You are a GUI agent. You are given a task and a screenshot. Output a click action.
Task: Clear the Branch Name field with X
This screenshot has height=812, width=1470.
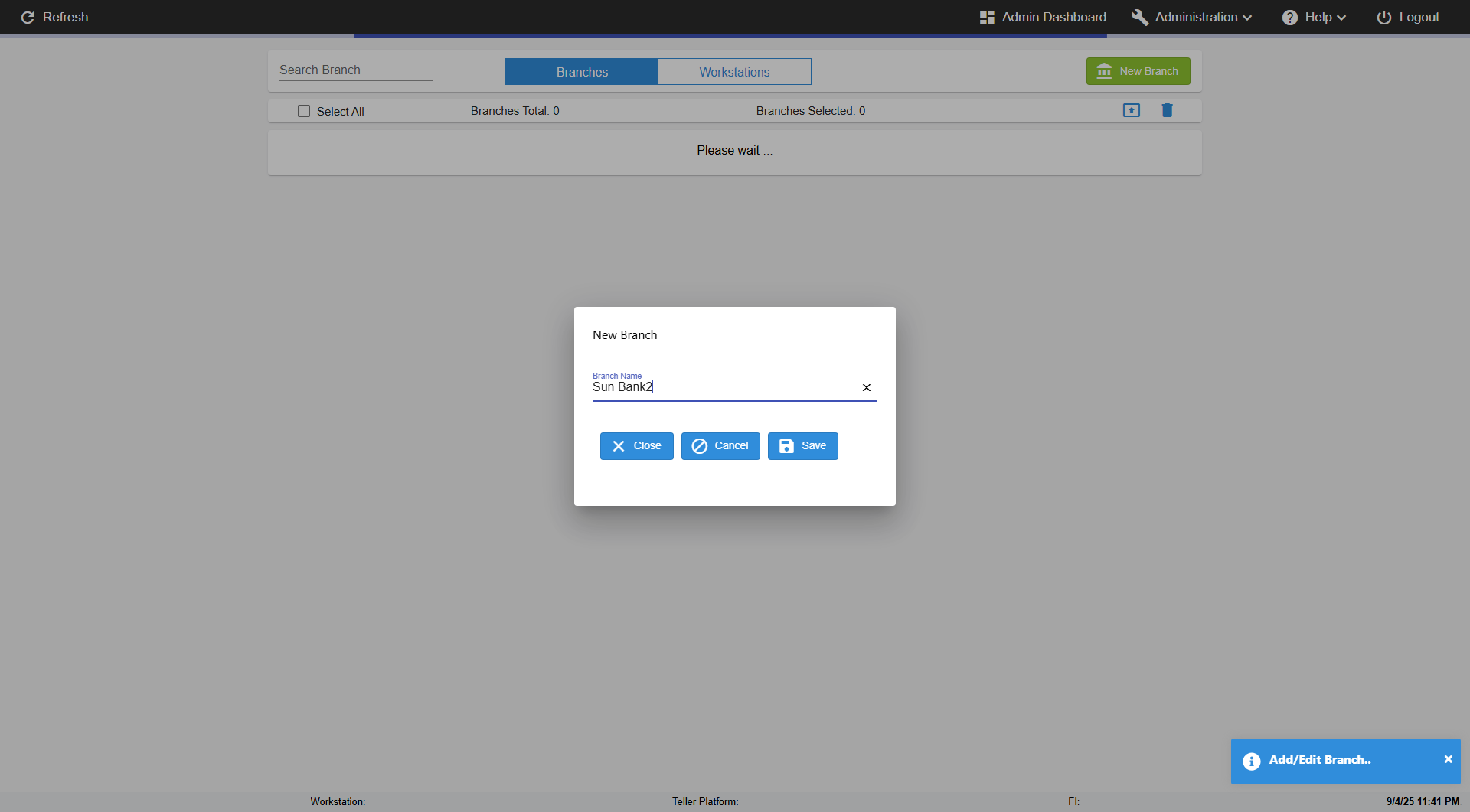tap(866, 388)
